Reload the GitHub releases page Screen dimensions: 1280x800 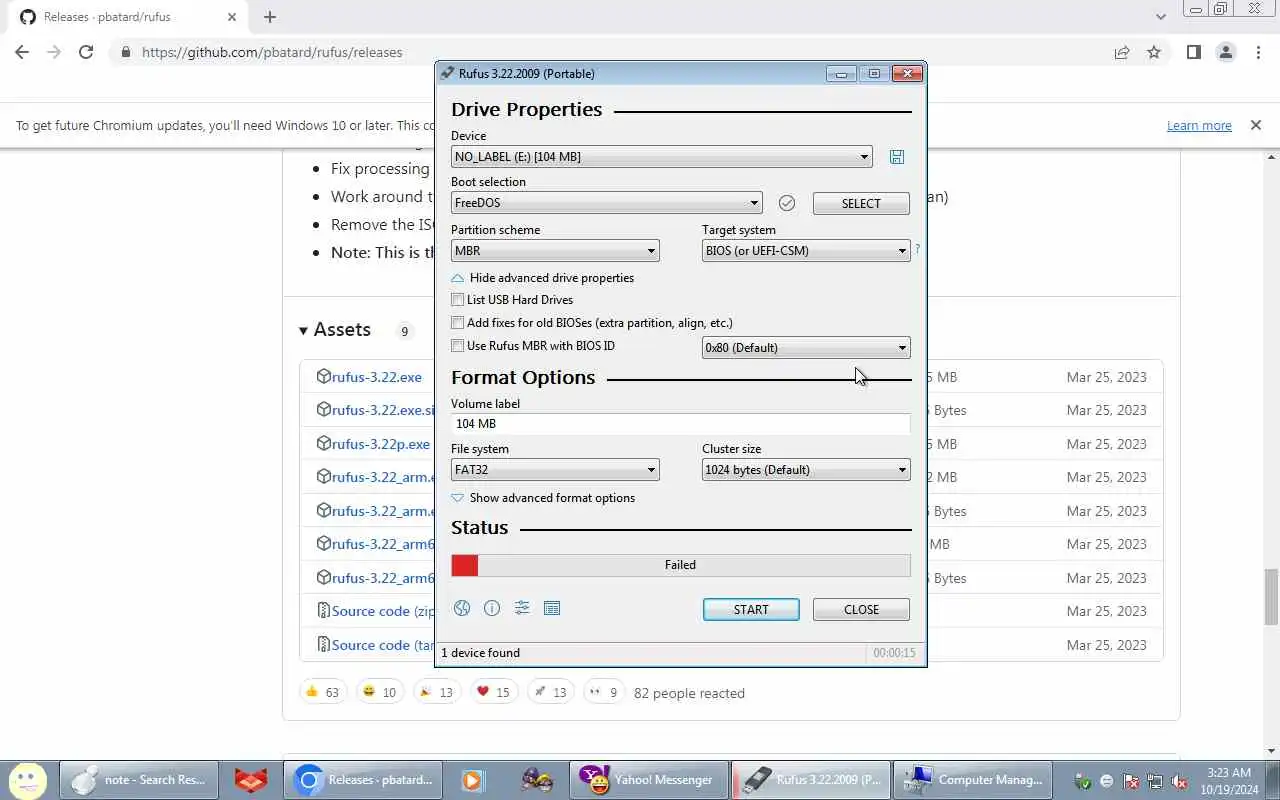86,52
